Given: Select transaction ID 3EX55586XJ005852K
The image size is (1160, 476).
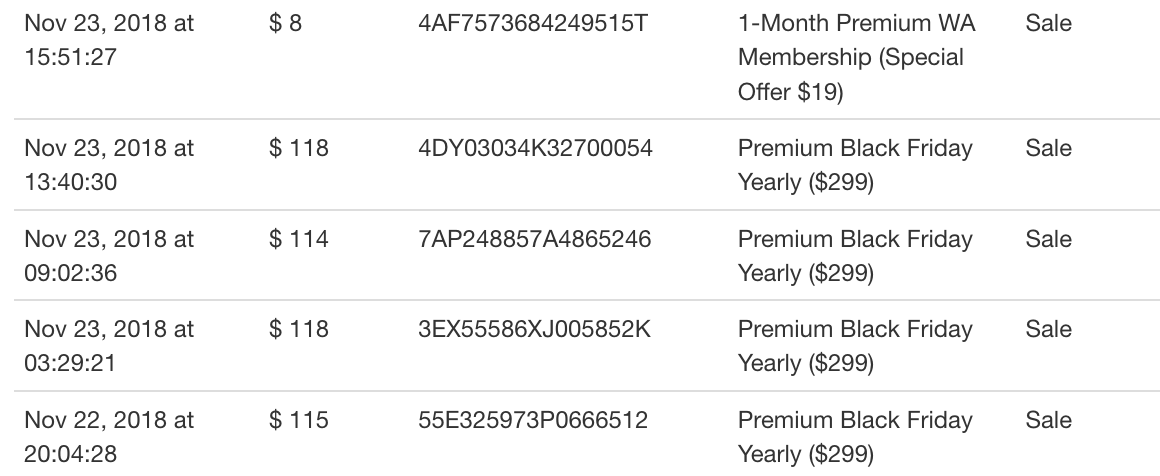Looking at the screenshot, I should (534, 329).
